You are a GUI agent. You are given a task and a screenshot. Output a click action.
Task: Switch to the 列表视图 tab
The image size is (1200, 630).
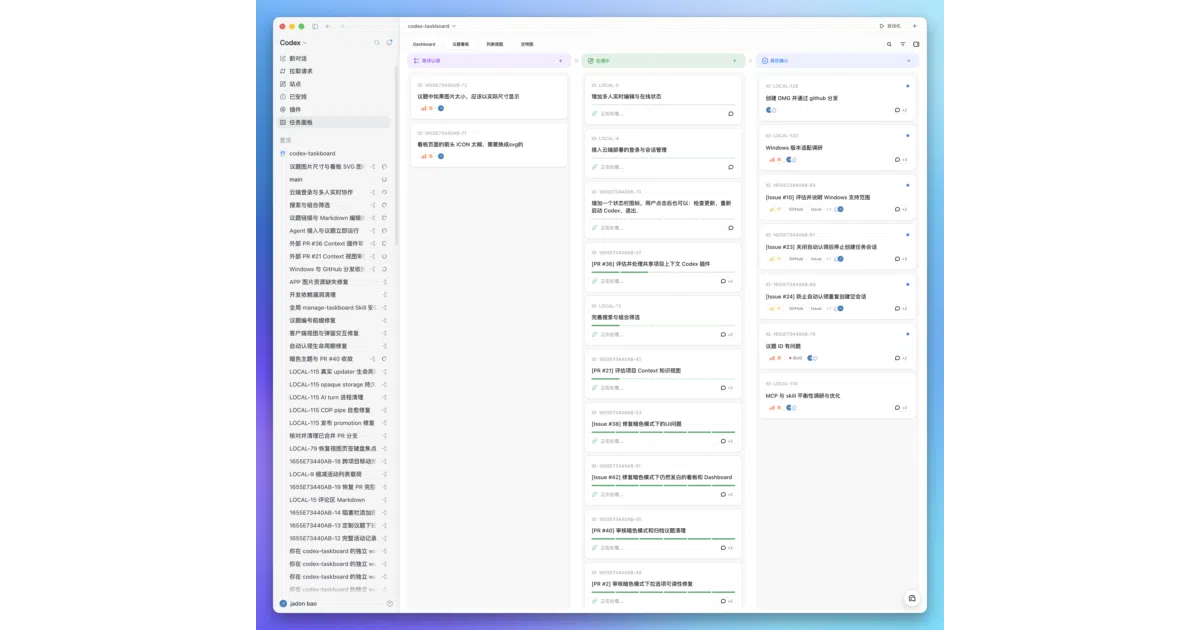tap(495, 44)
